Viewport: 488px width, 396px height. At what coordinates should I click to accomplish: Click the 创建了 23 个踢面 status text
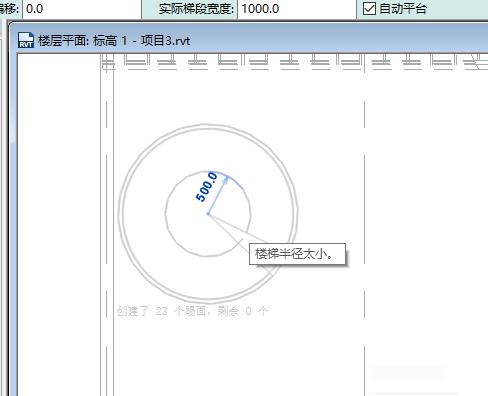click(193, 311)
